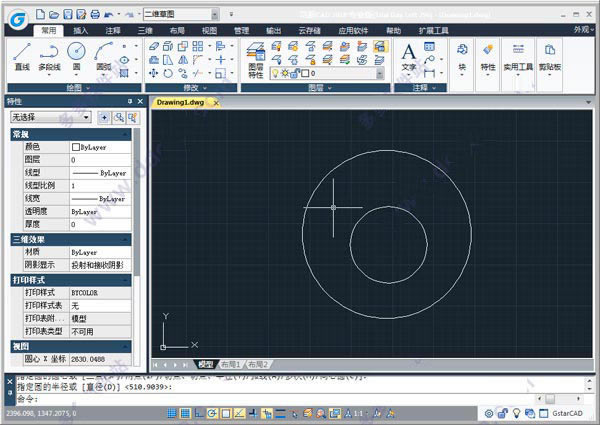Switch to the 插入 ribbon tab
600x425 pixels.
click(81, 31)
